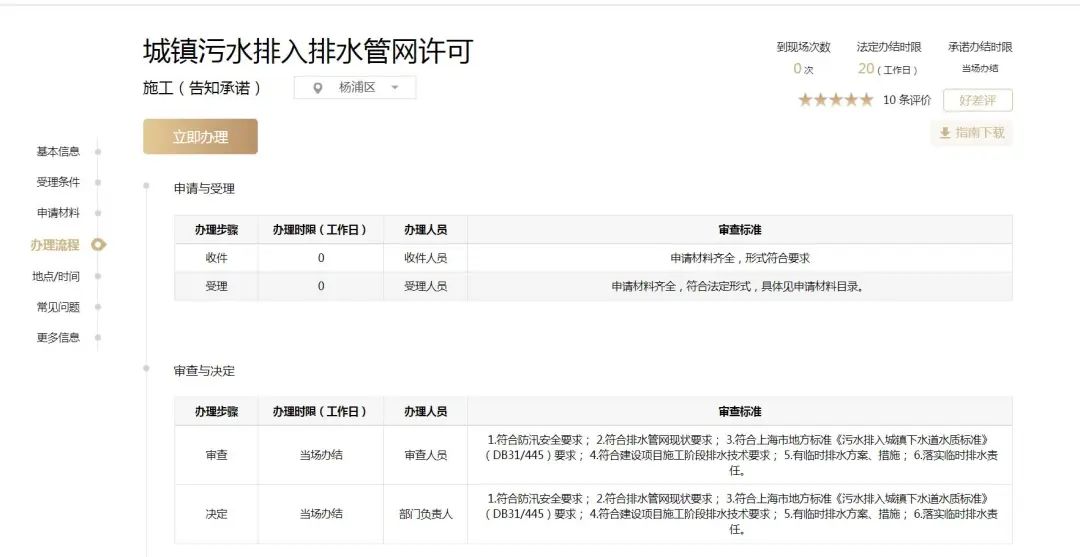The width and height of the screenshot is (1080, 557).
Task: Click the 申请与受理 section heading
Action: pyautogui.click(x=204, y=189)
